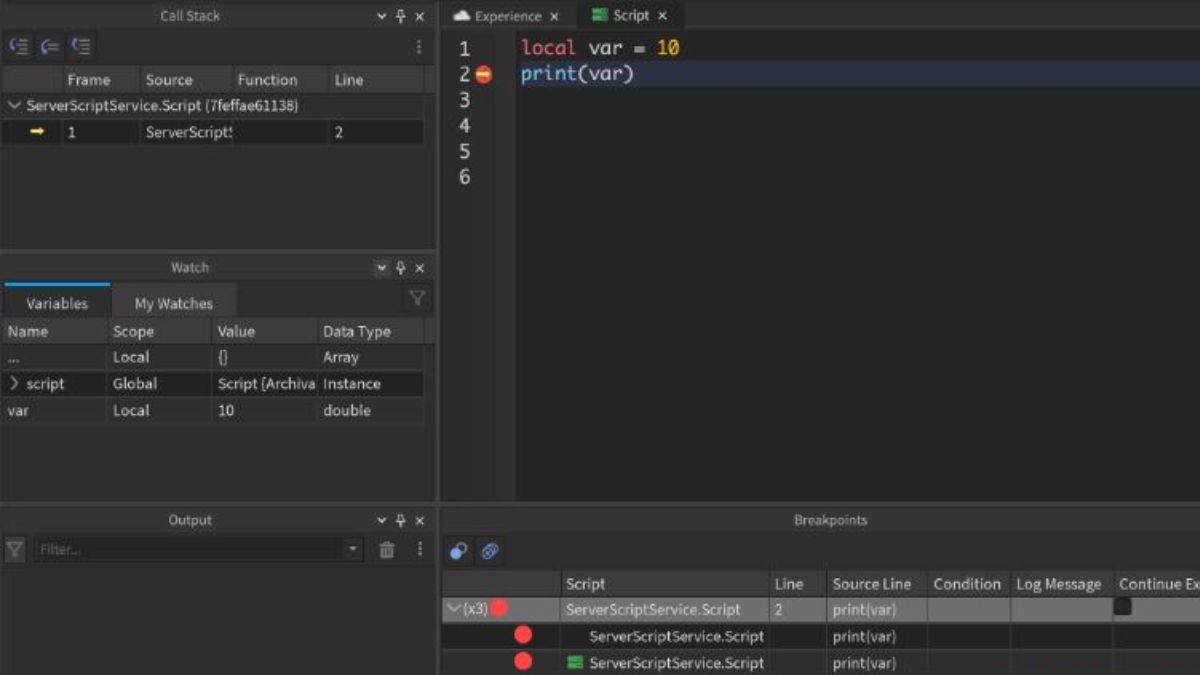The height and width of the screenshot is (675, 1200).
Task: Open the My Watches tab
Action: click(x=174, y=302)
